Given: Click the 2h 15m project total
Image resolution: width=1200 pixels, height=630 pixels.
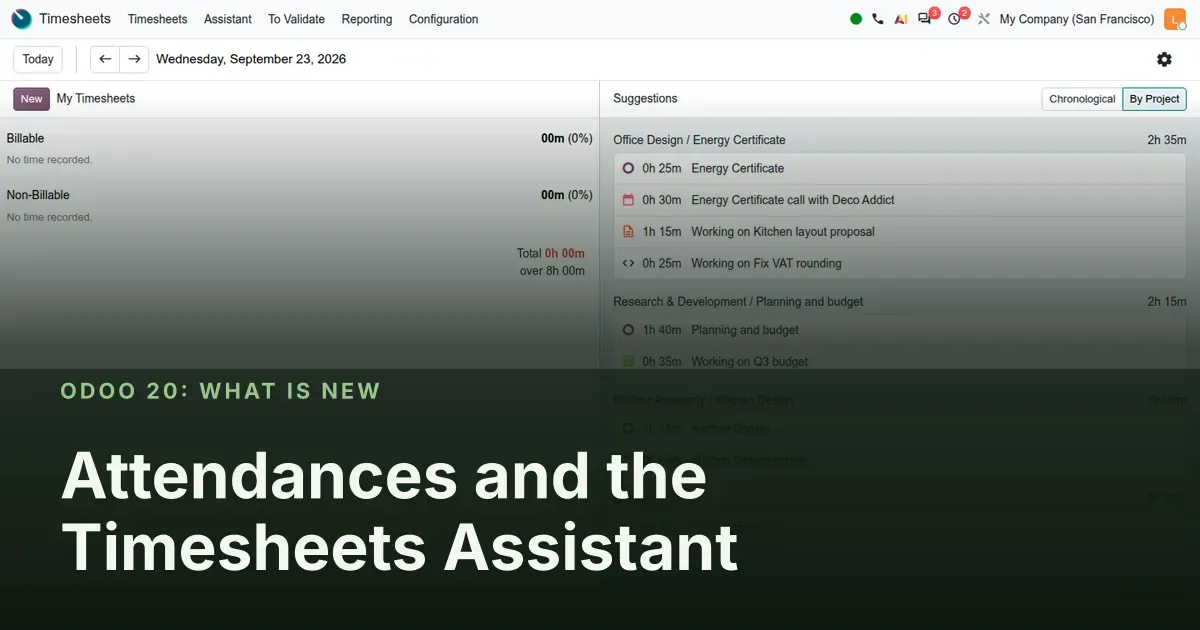Looking at the screenshot, I should point(1167,301).
